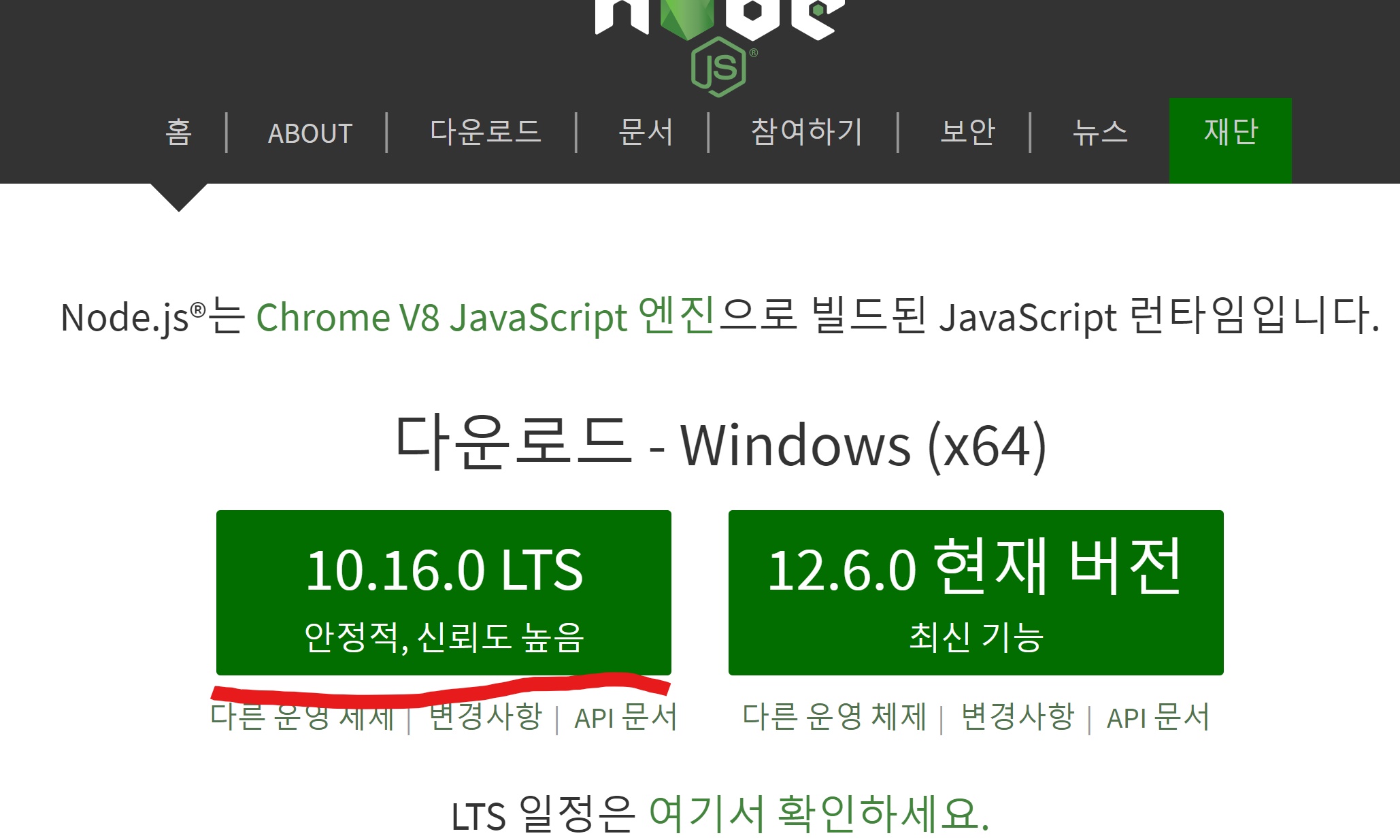The width and height of the screenshot is (1400, 840).
Task: Open the 다운로드 navigation menu item
Action: 485,132
